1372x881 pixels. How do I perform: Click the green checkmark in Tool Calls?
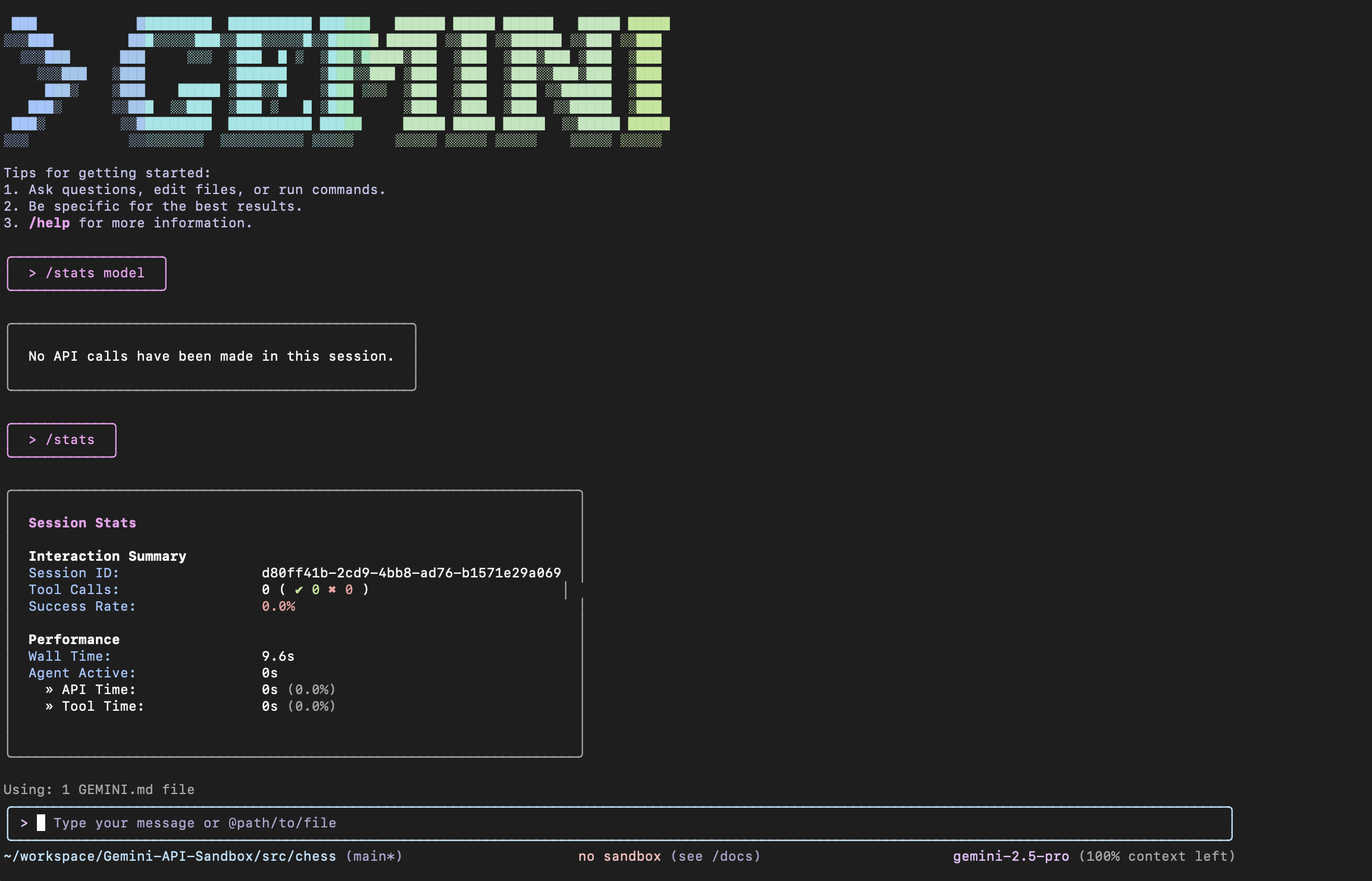pos(299,589)
